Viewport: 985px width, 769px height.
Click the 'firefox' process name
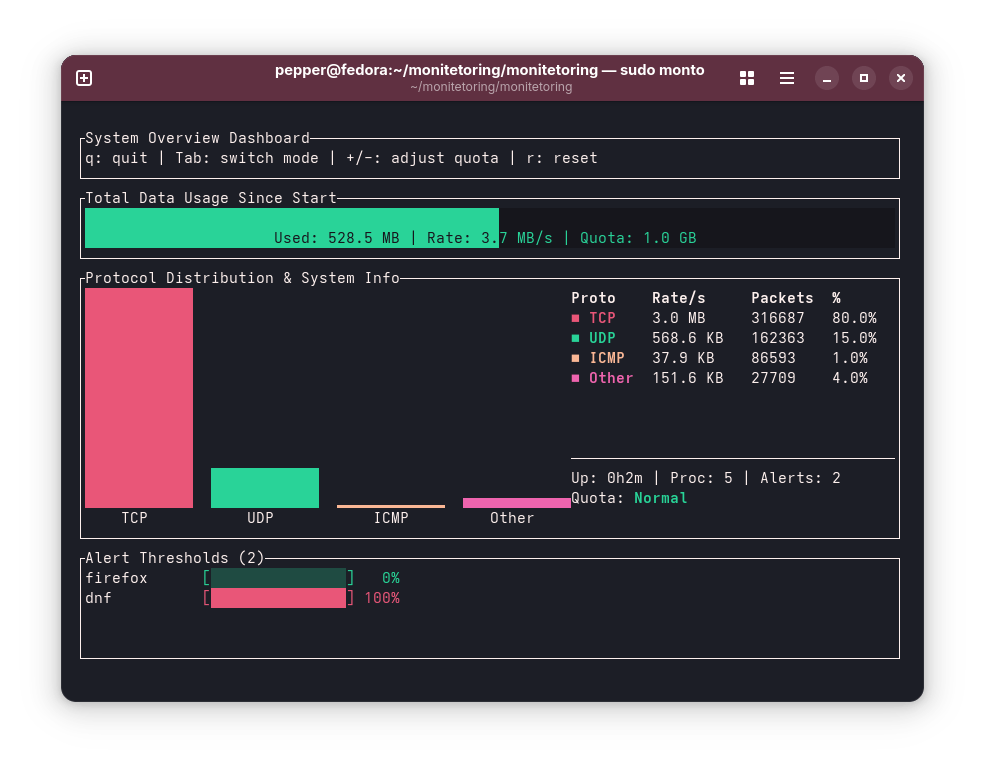(x=116, y=578)
